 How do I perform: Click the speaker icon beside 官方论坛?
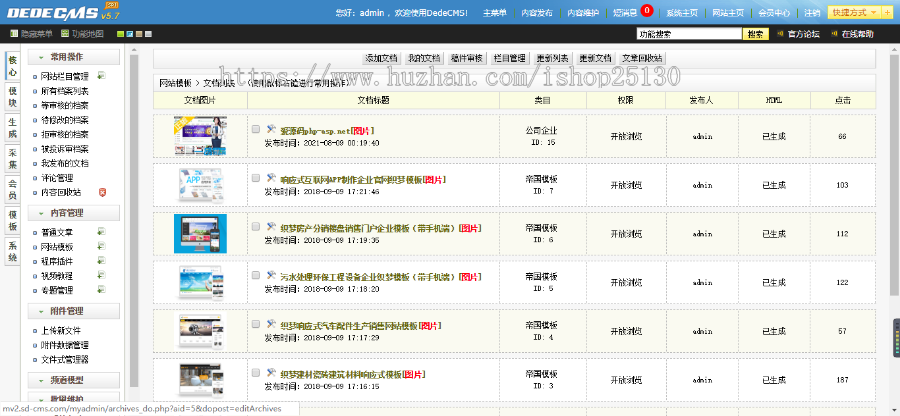click(x=781, y=34)
